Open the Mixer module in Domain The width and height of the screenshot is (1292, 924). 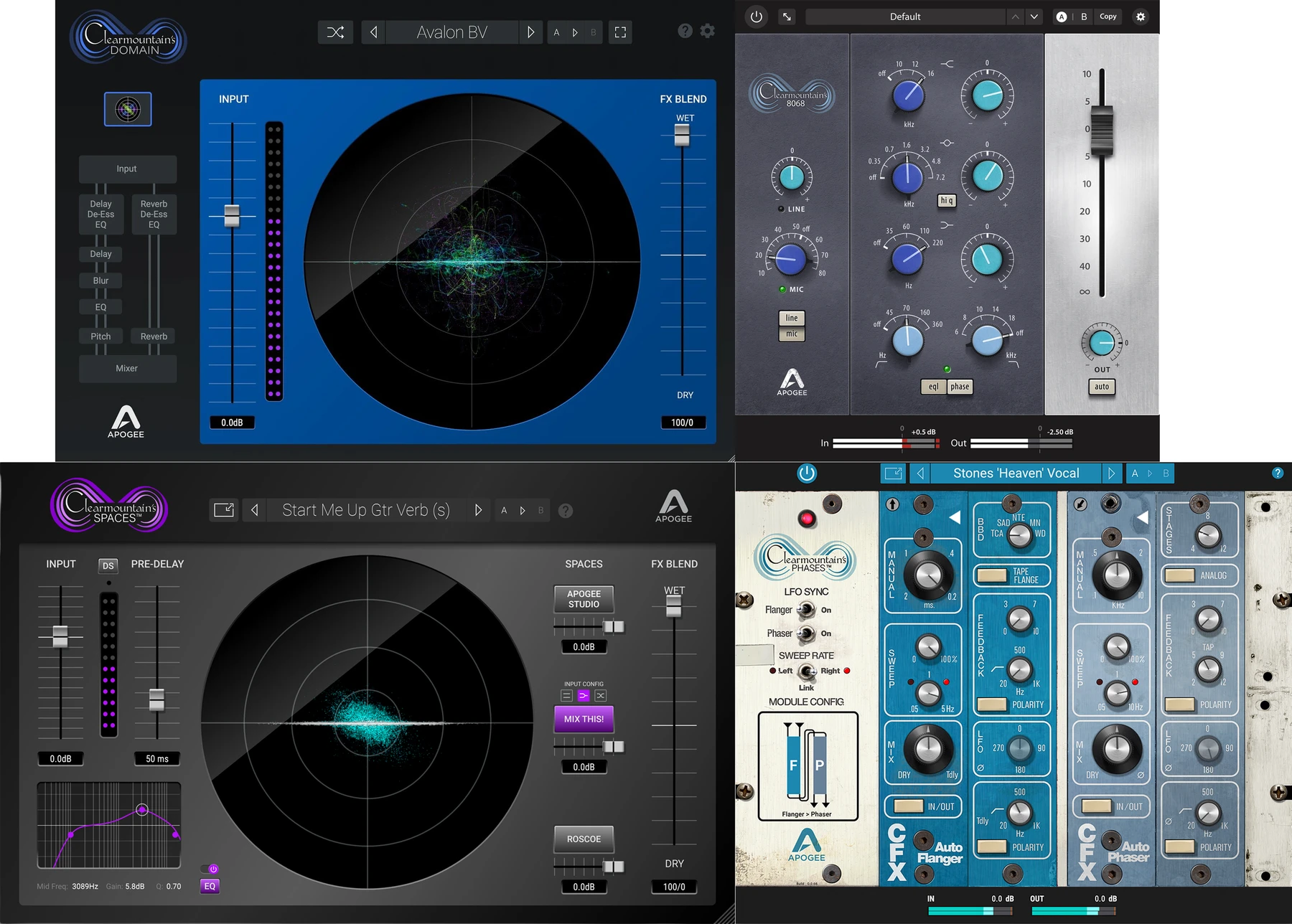click(x=127, y=368)
